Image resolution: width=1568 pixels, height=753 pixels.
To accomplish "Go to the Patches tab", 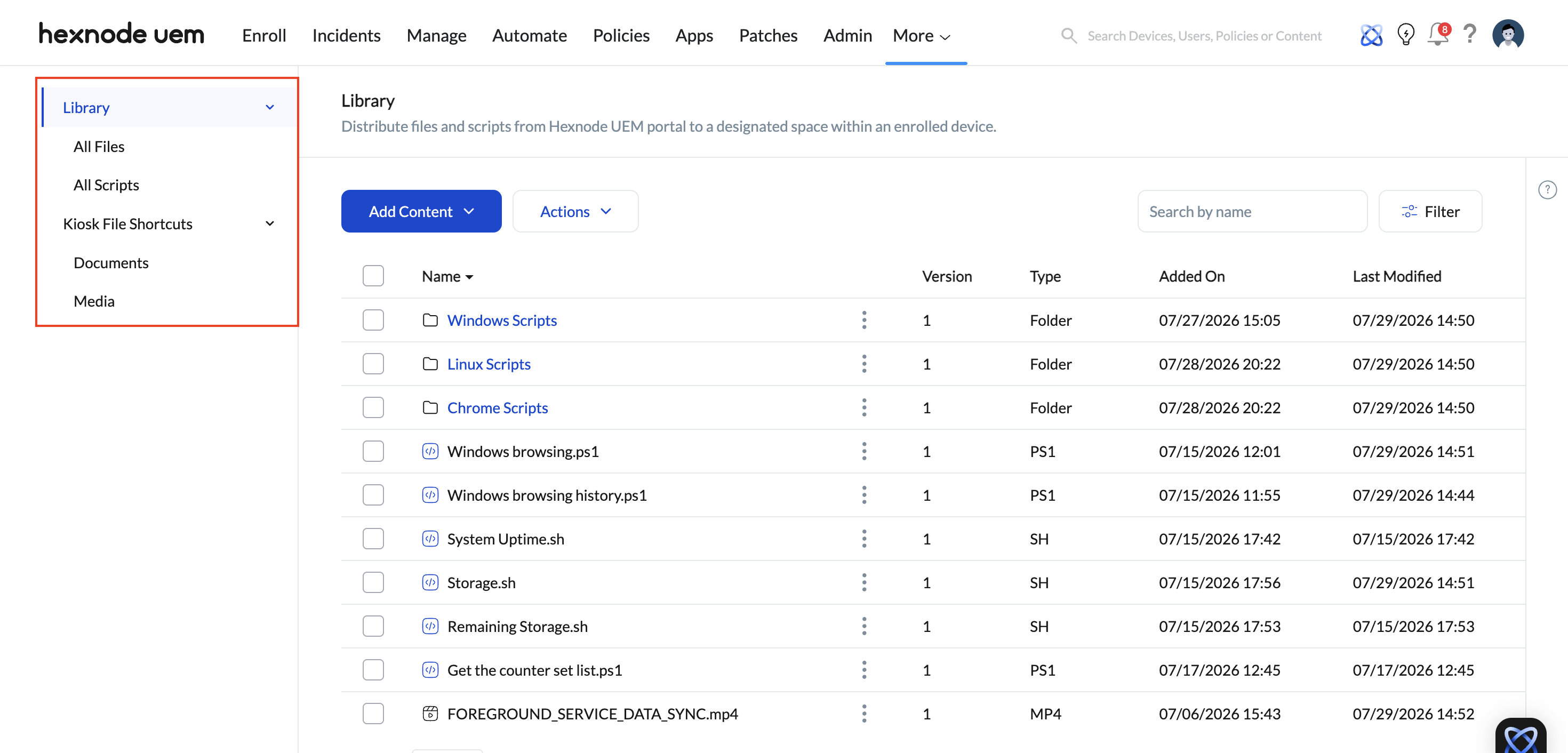I will coord(768,36).
